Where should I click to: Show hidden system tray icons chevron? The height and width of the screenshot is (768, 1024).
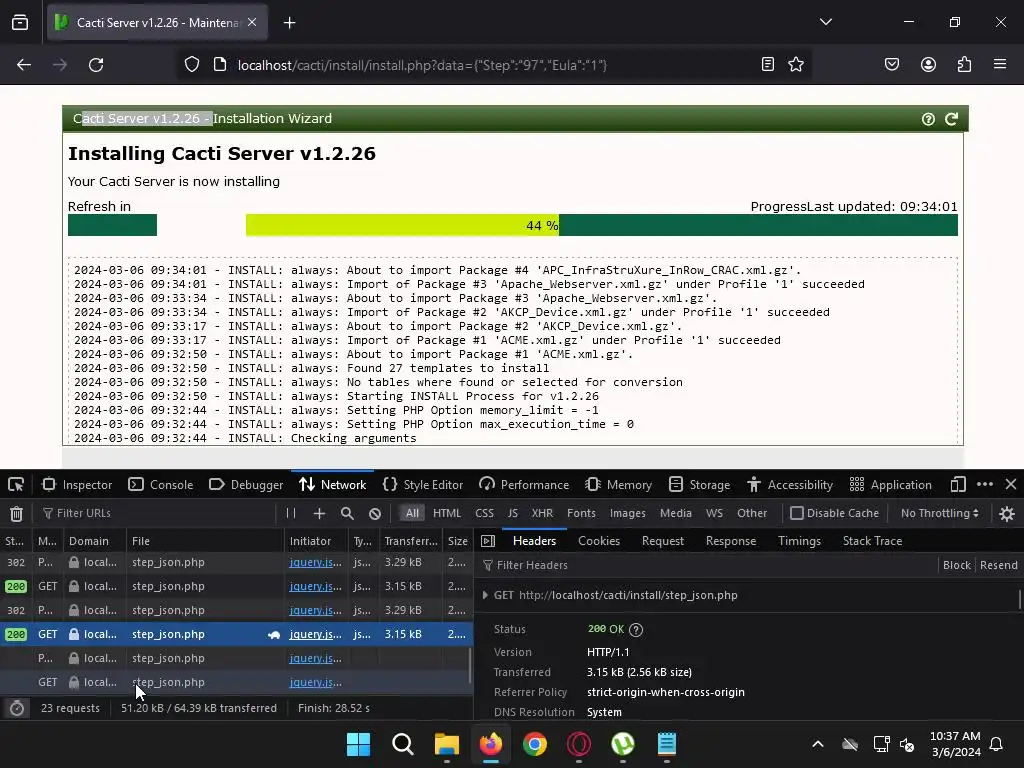(818, 744)
